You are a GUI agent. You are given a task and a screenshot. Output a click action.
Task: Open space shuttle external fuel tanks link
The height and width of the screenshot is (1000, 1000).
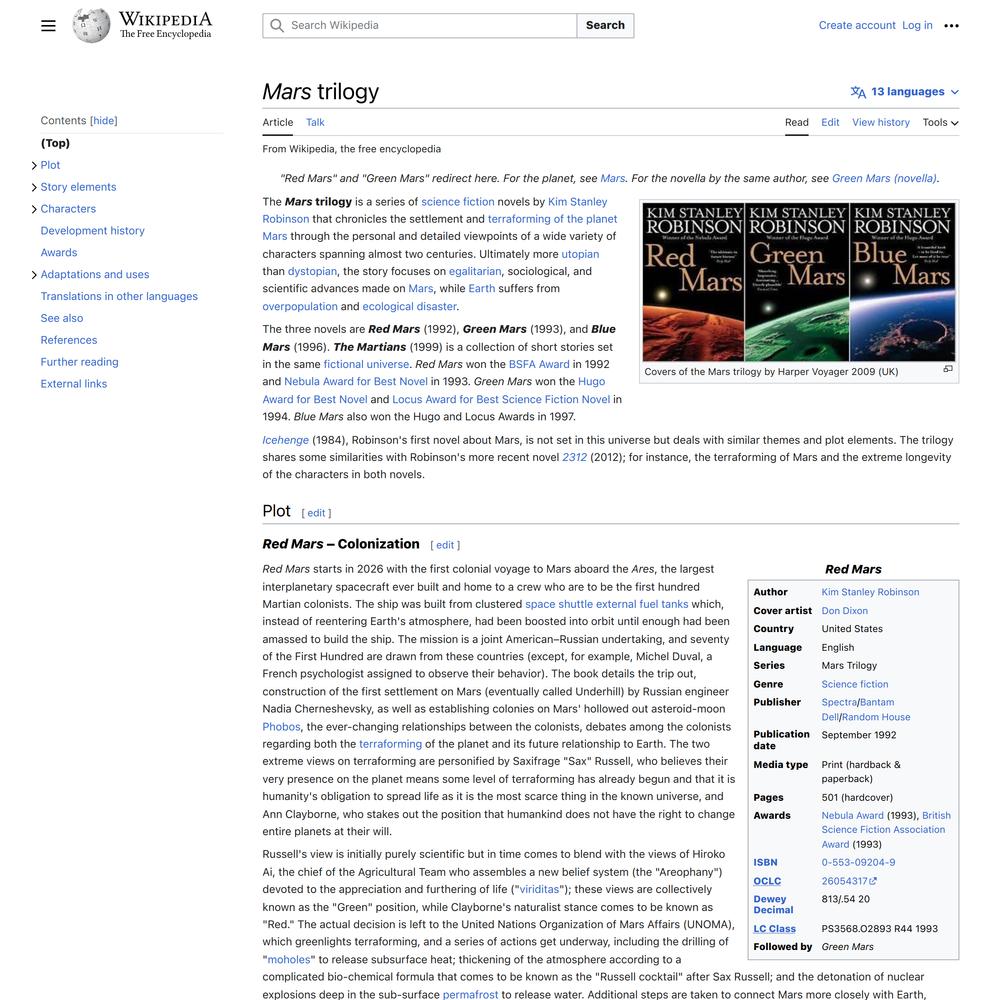607,604
